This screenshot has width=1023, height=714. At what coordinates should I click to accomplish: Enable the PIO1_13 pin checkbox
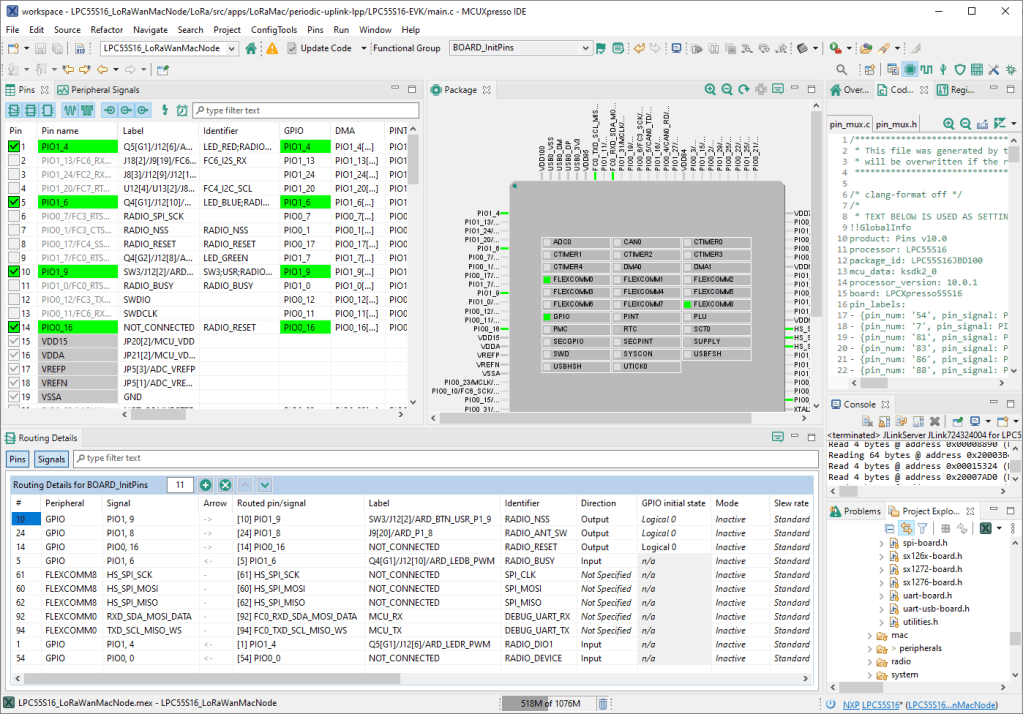[13, 160]
